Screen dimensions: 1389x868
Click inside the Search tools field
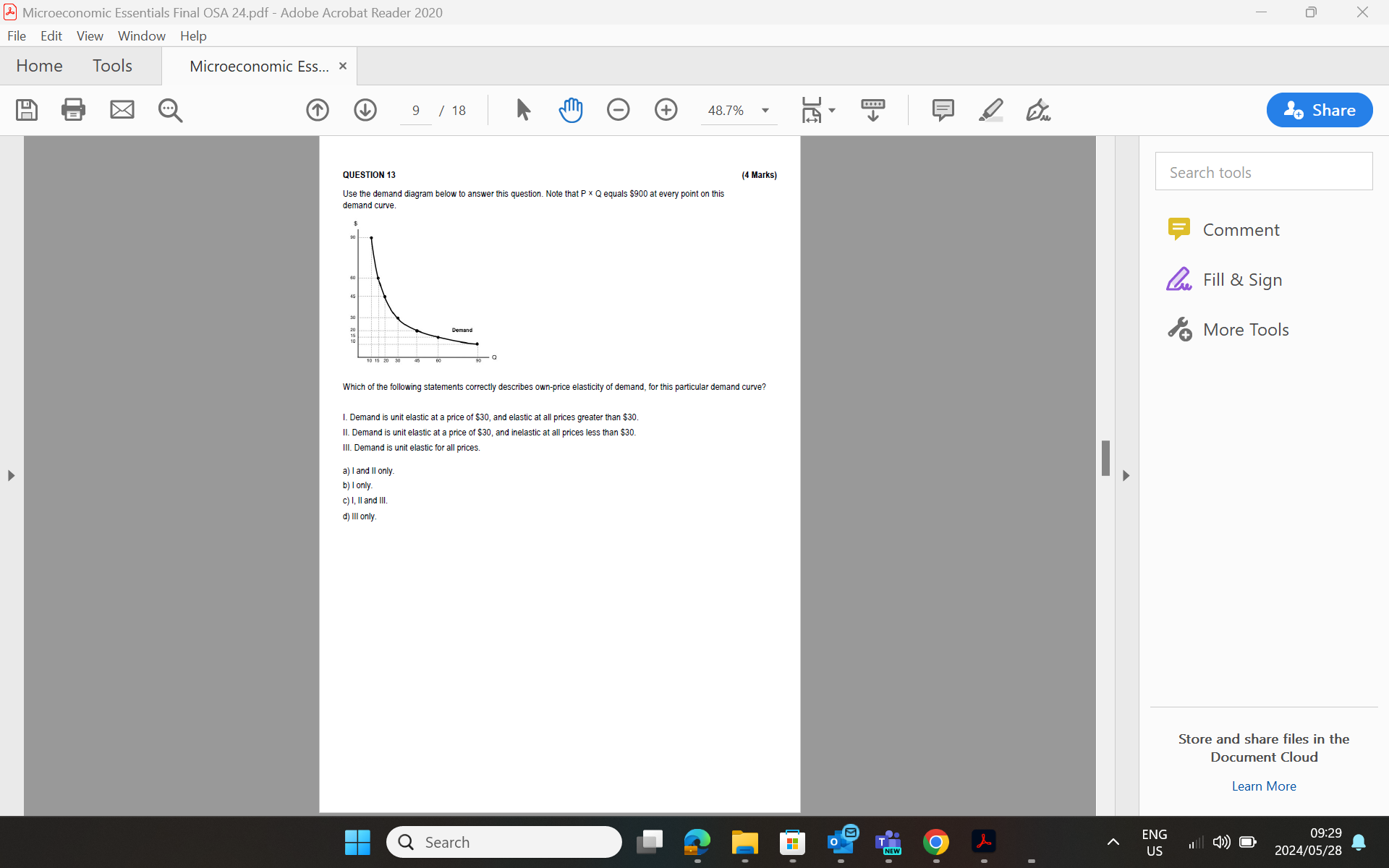pyautogui.click(x=1263, y=171)
